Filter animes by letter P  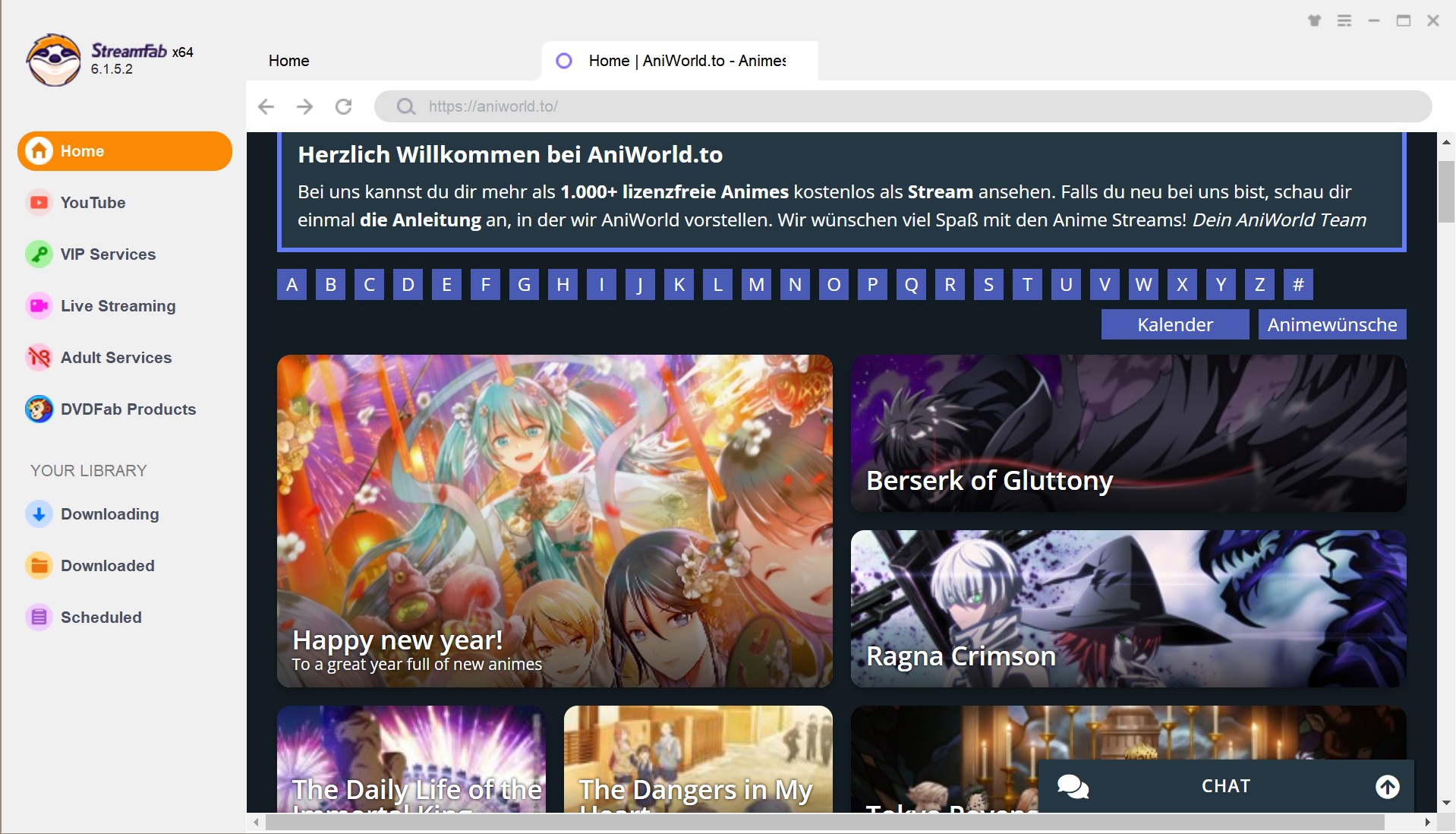tap(873, 285)
